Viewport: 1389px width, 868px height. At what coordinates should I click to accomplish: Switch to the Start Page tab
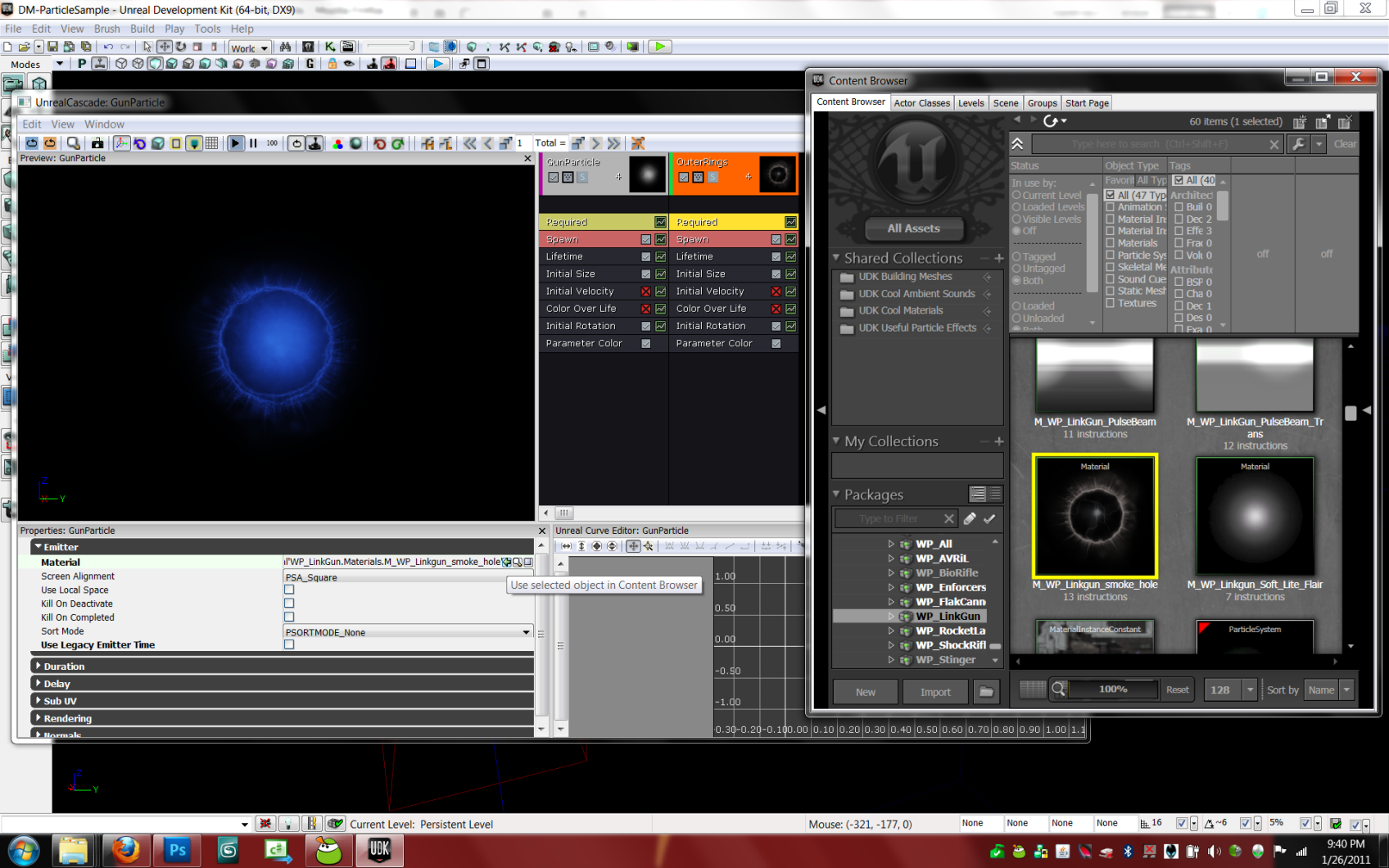[1087, 103]
